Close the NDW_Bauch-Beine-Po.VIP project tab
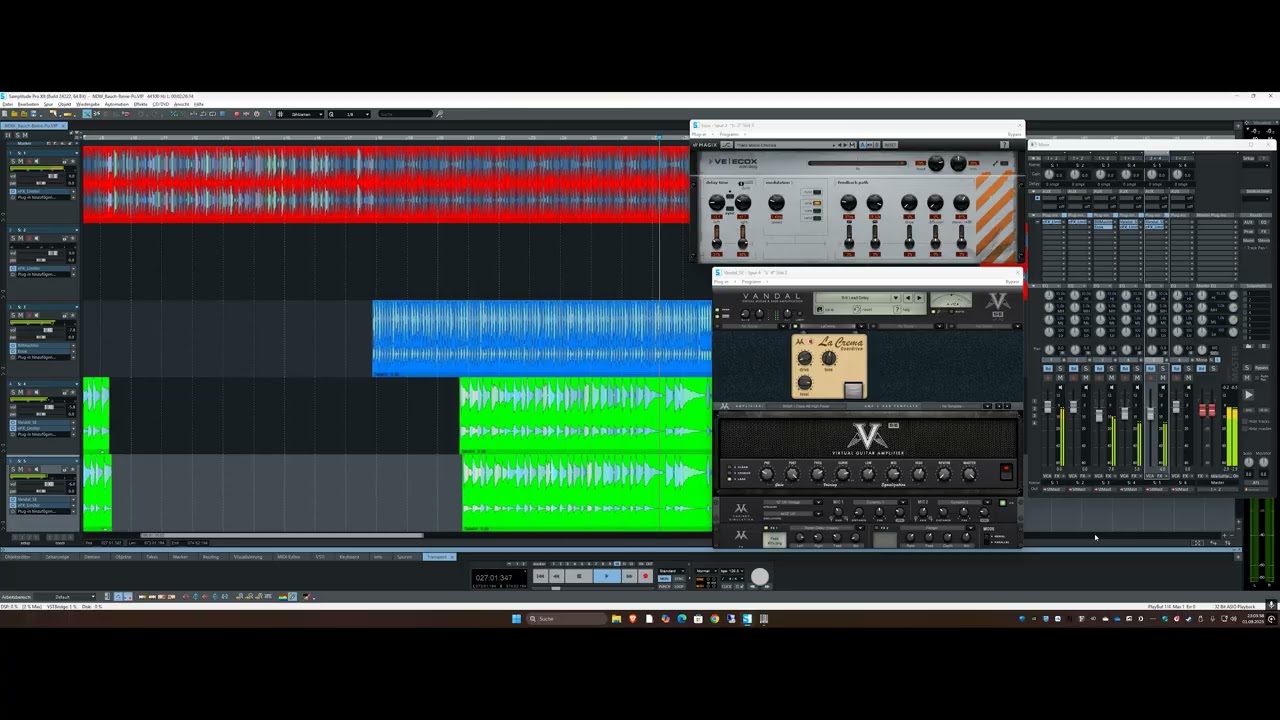The image size is (1280, 720). 63,126
